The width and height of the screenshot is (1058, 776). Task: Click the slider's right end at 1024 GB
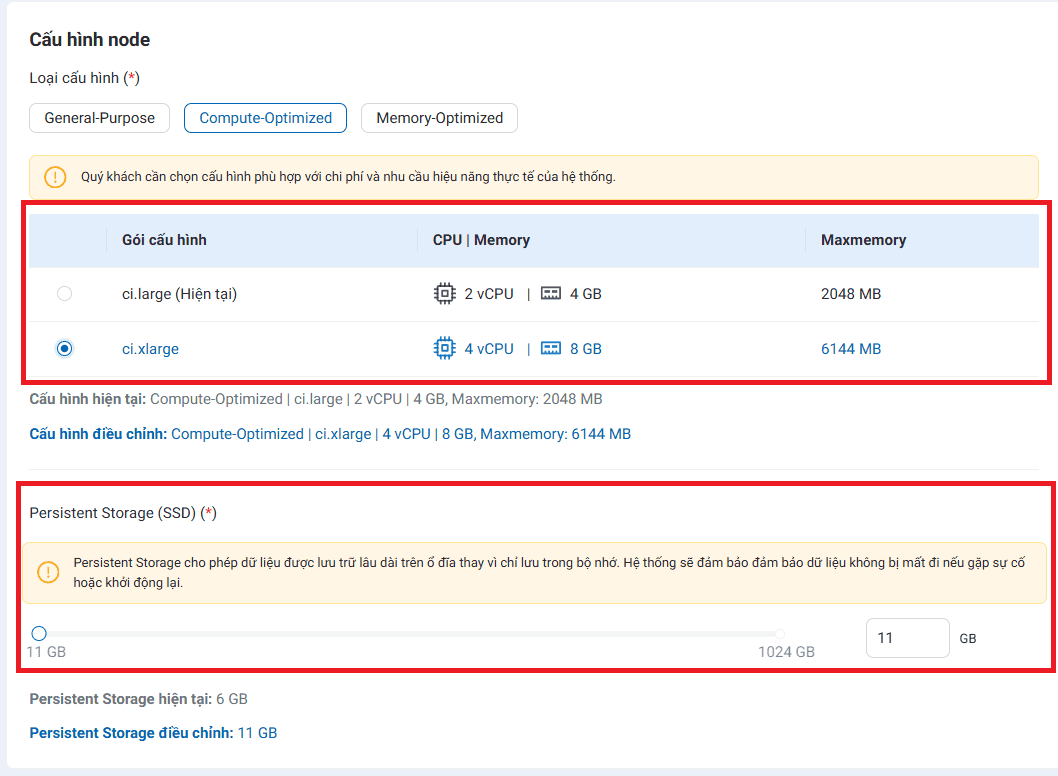(780, 633)
